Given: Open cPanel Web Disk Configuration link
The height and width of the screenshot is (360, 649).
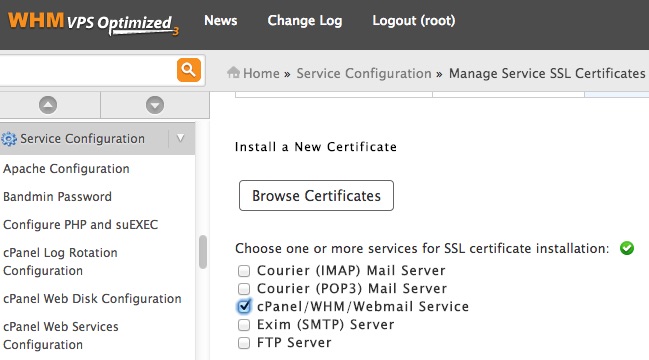Looking at the screenshot, I should pyautogui.click(x=92, y=299).
